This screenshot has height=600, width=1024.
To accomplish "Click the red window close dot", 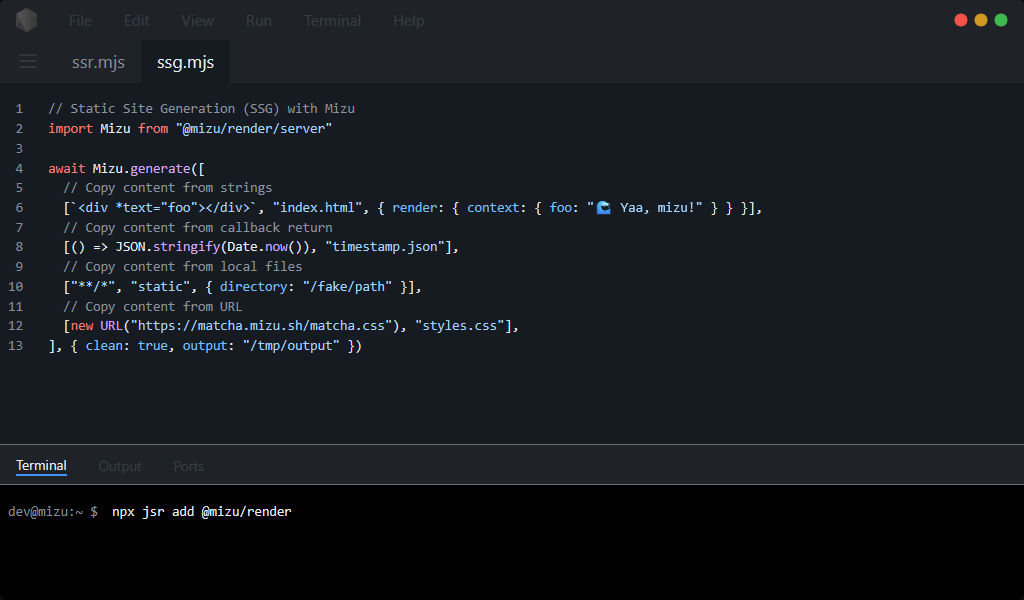I will point(961,20).
